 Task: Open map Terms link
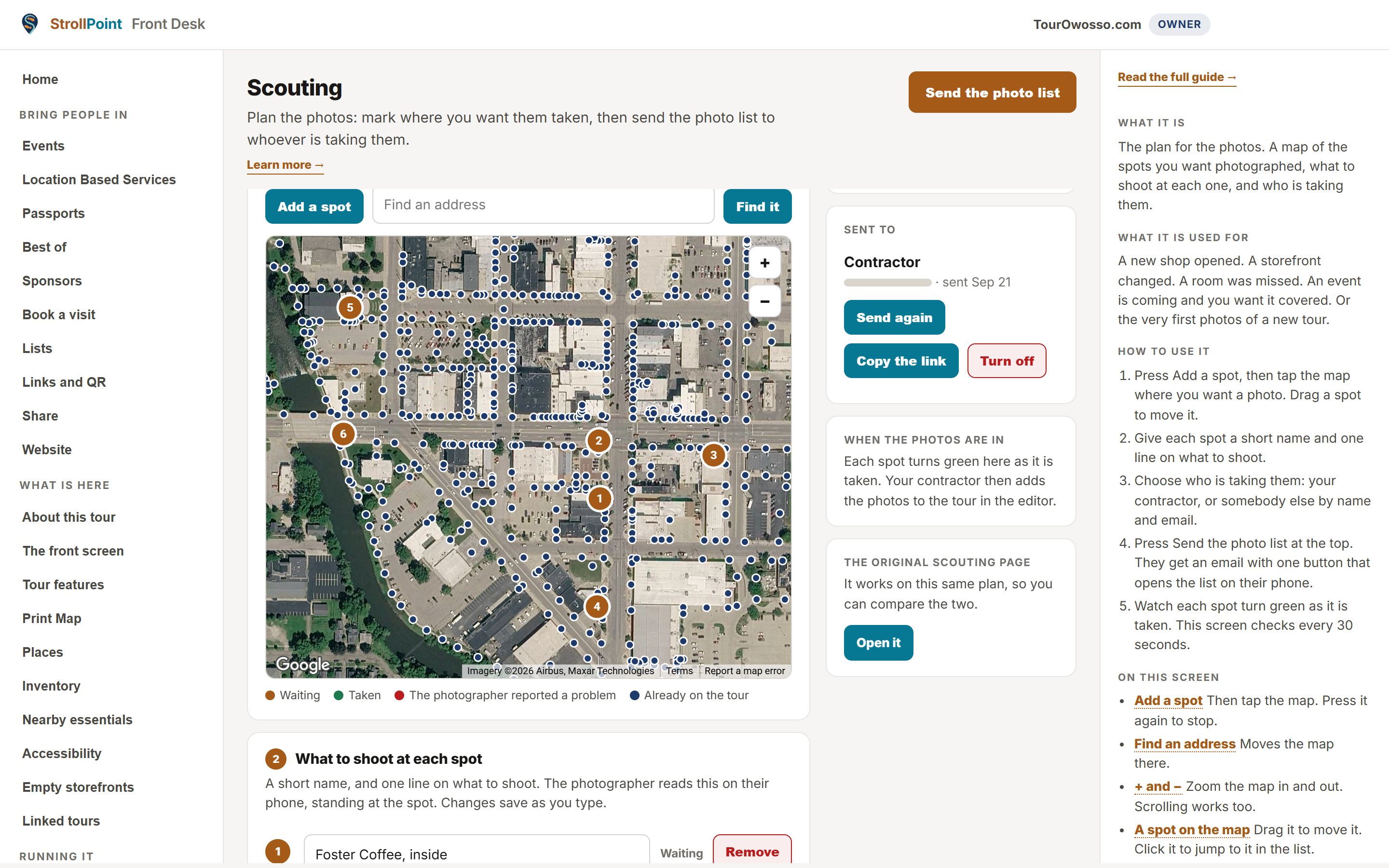click(679, 670)
